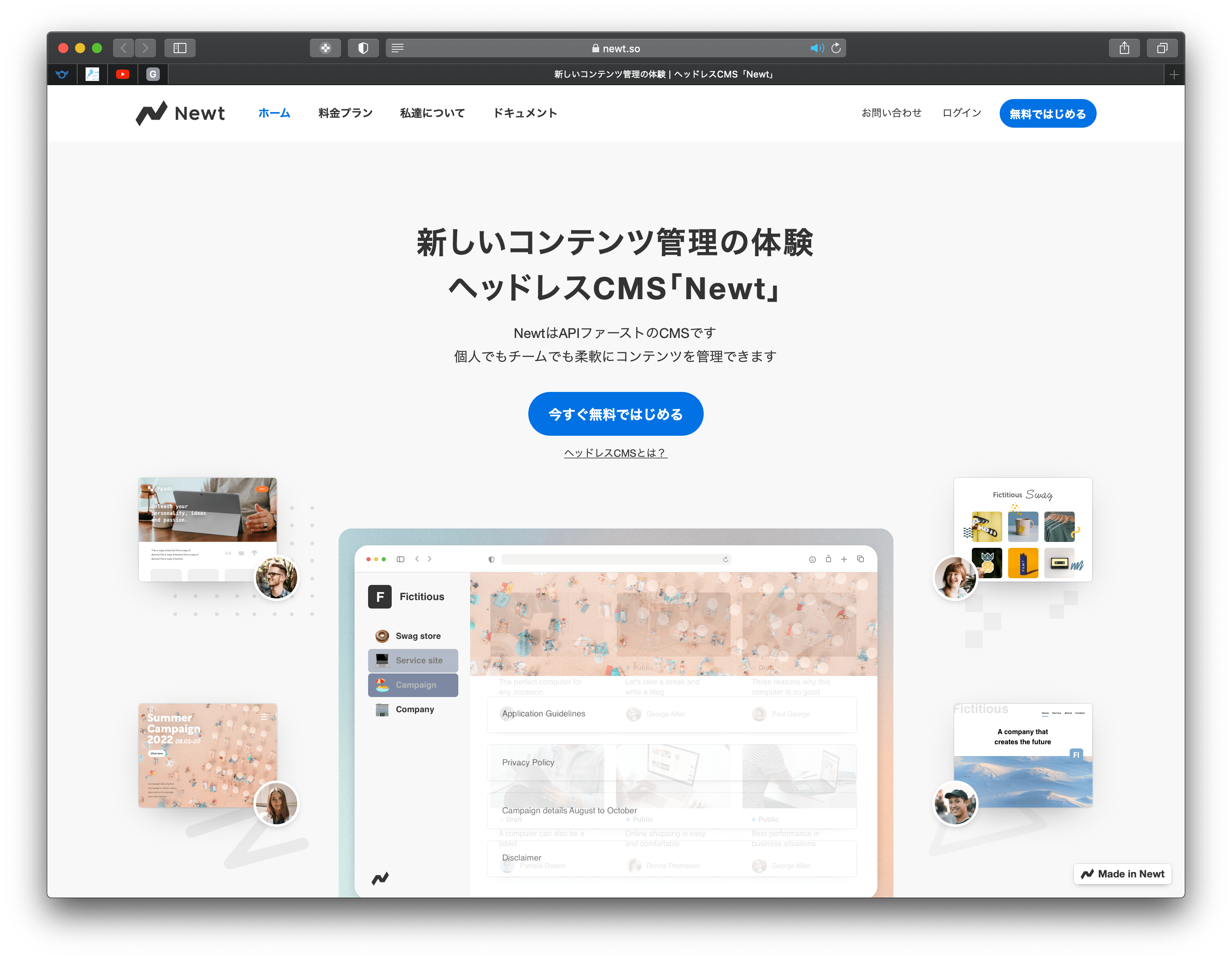1232x960 pixels.
Task: Open the Safari share menu
Action: (x=1124, y=48)
